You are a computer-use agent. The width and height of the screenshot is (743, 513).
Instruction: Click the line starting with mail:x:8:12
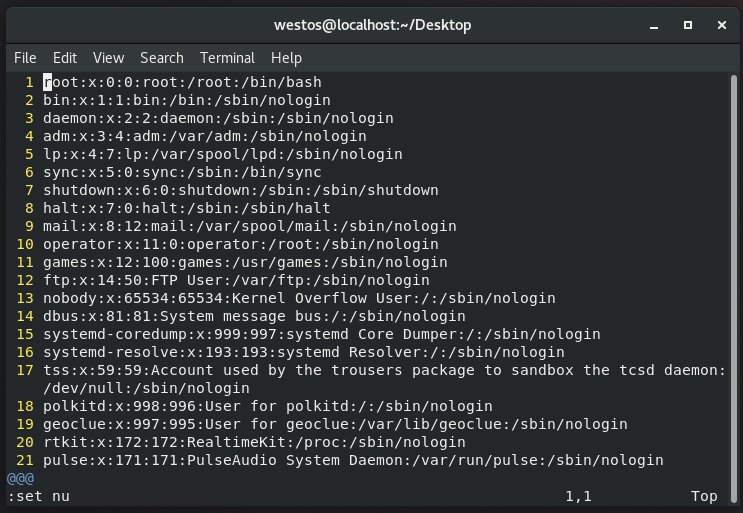pyautogui.click(x=250, y=226)
